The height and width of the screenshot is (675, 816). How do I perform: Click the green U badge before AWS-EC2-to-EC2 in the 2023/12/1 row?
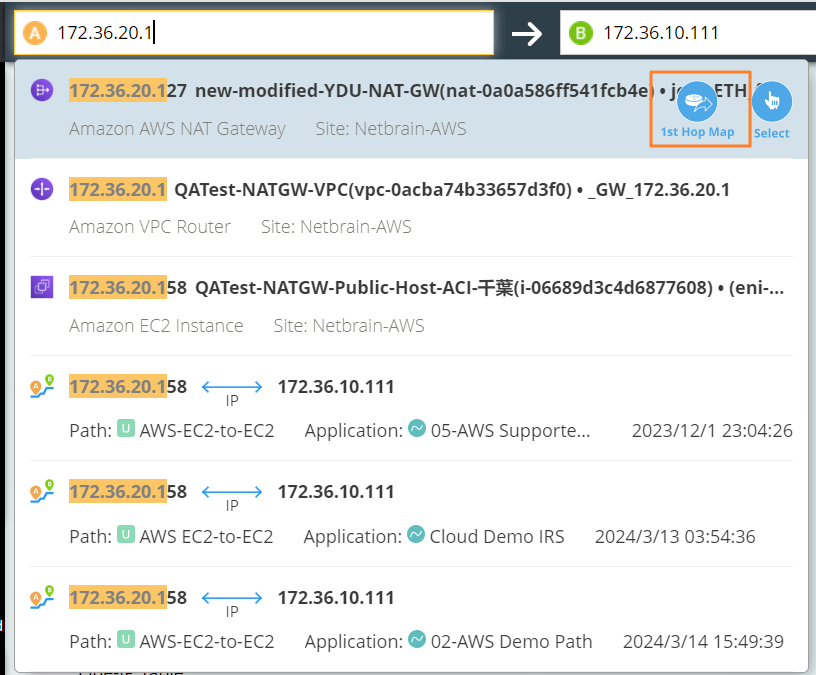[x=125, y=428]
